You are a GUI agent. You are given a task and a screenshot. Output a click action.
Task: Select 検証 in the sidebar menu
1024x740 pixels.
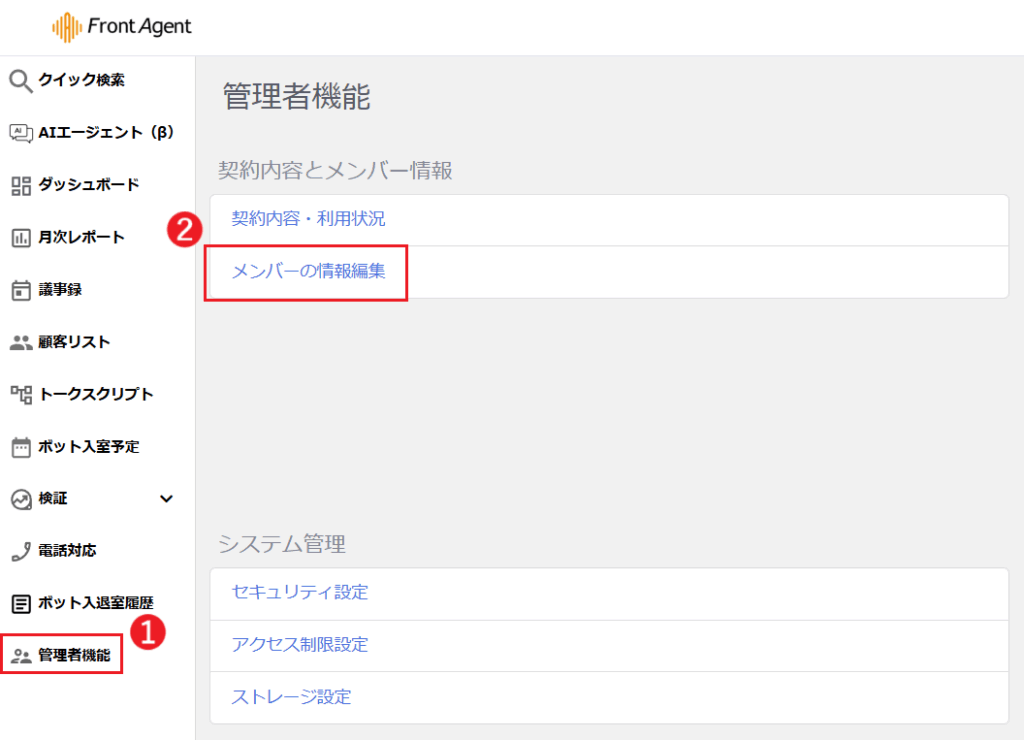53,498
